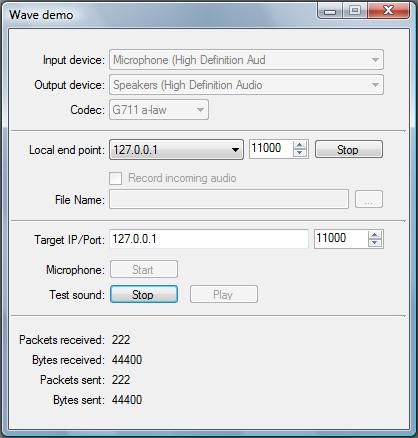
Task: Toggle Record incoming audio checkbox
Action: (115, 178)
